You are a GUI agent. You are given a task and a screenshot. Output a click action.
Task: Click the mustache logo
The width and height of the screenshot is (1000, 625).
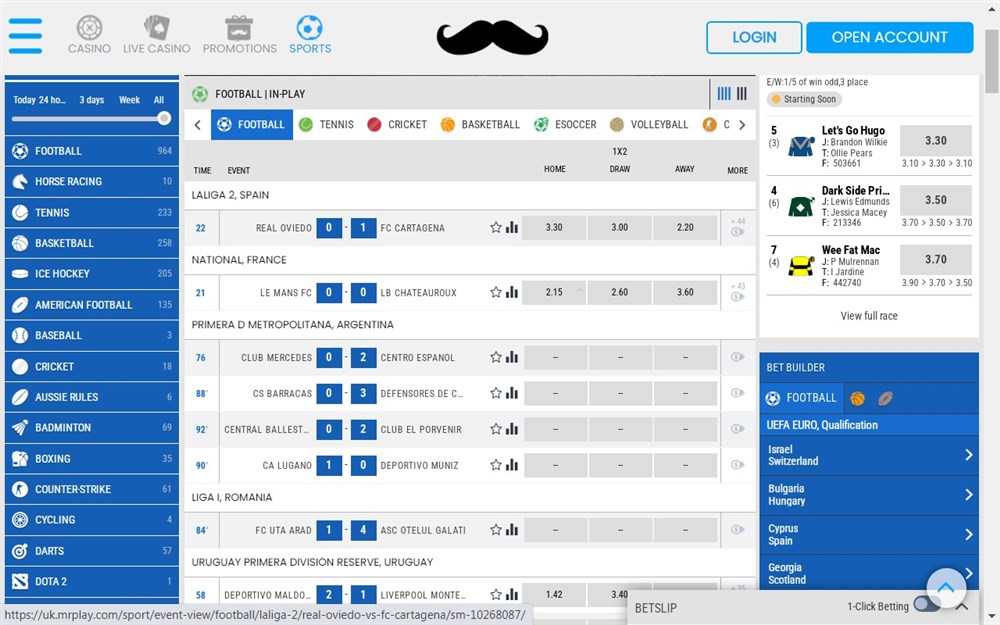(492, 37)
